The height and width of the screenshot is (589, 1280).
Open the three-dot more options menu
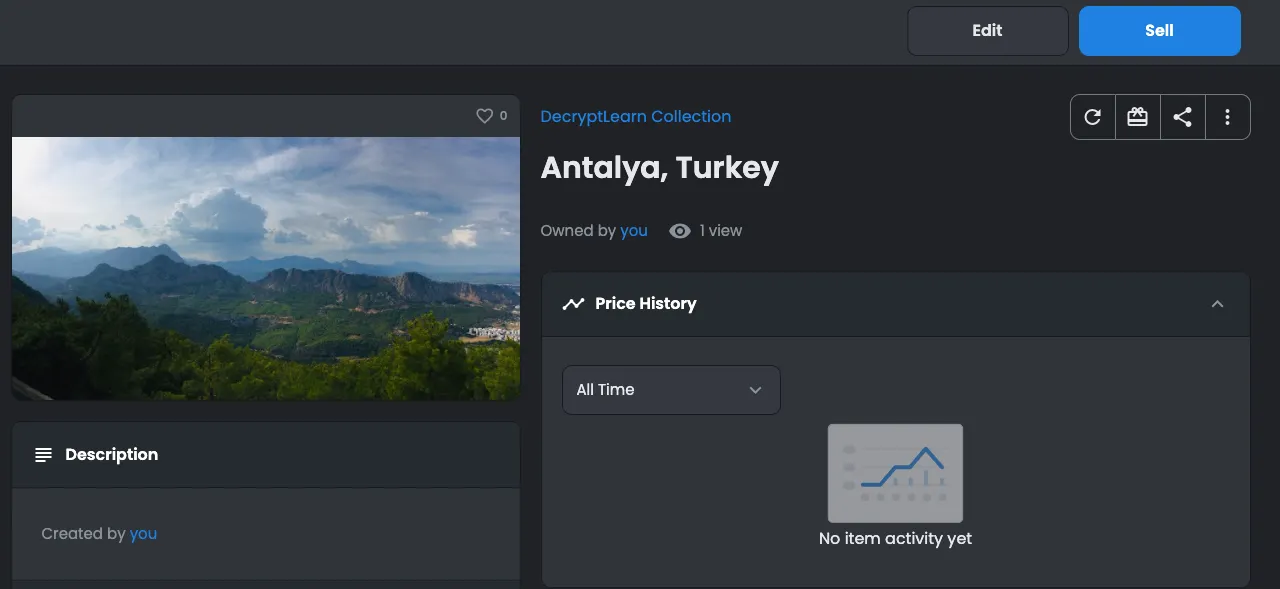coord(1227,117)
